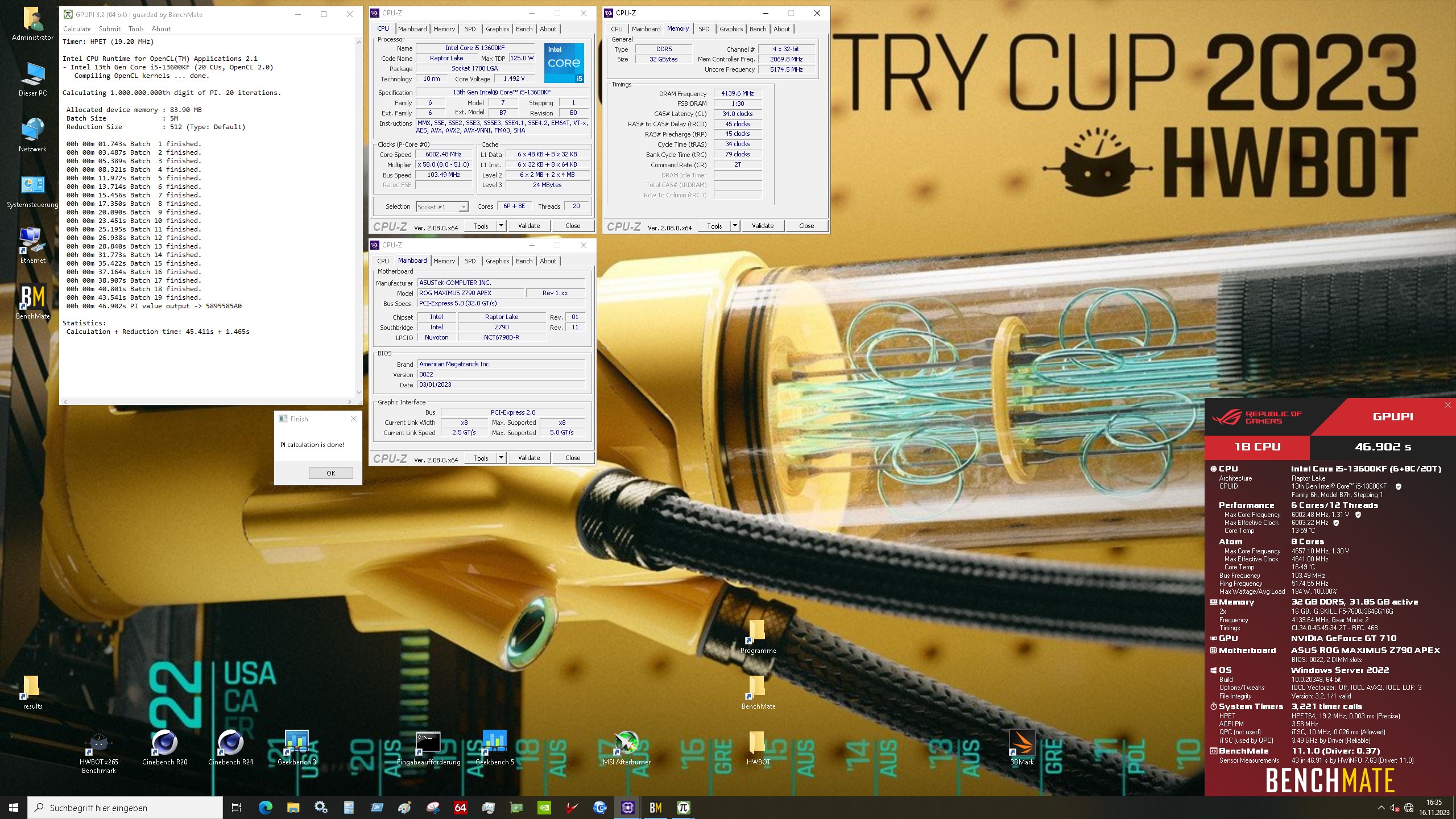Viewport: 1456px width, 819px height.
Task: Open the Administrator desktop folder icon
Action: tap(32, 24)
